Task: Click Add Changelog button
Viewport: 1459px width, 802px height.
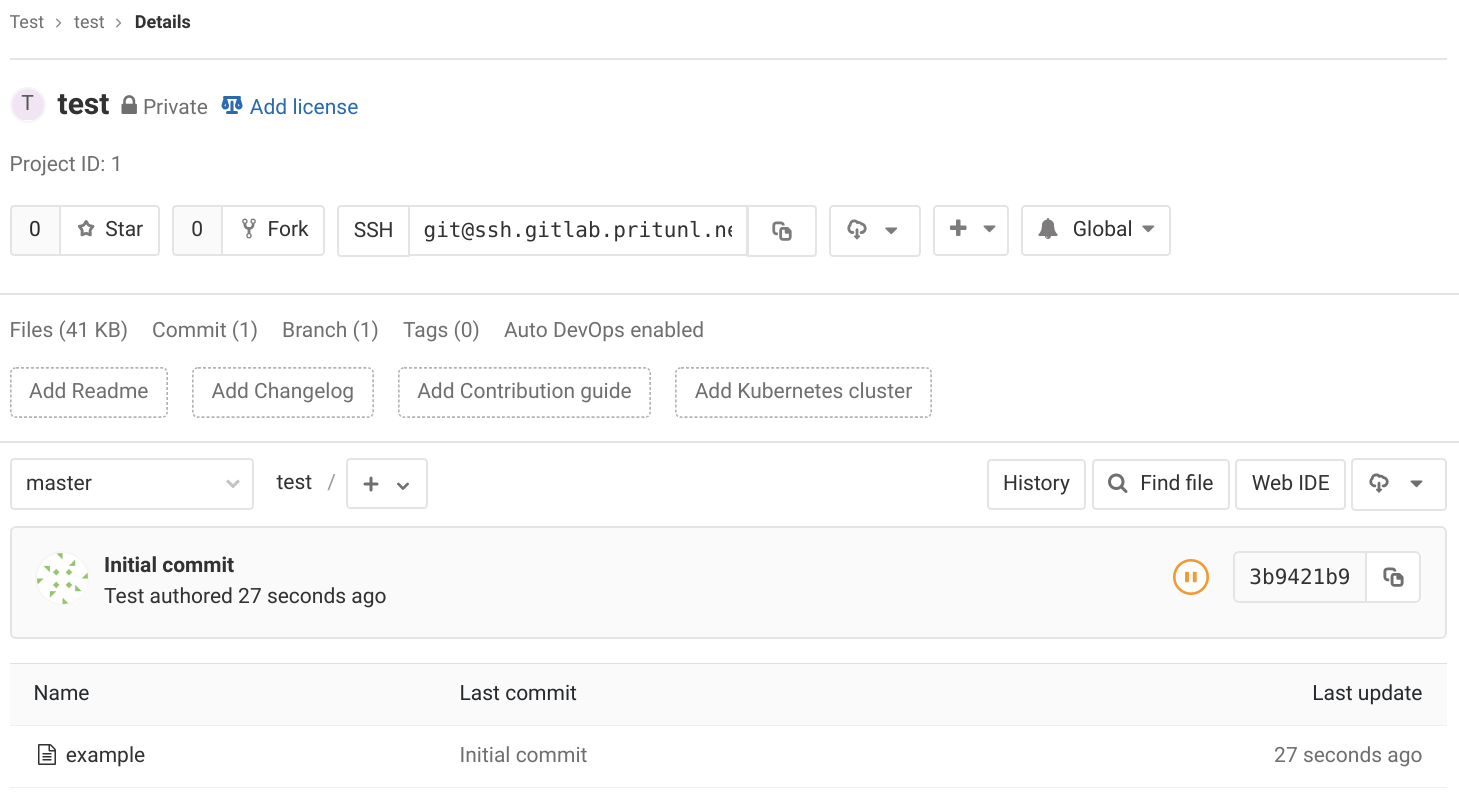Action: click(283, 392)
